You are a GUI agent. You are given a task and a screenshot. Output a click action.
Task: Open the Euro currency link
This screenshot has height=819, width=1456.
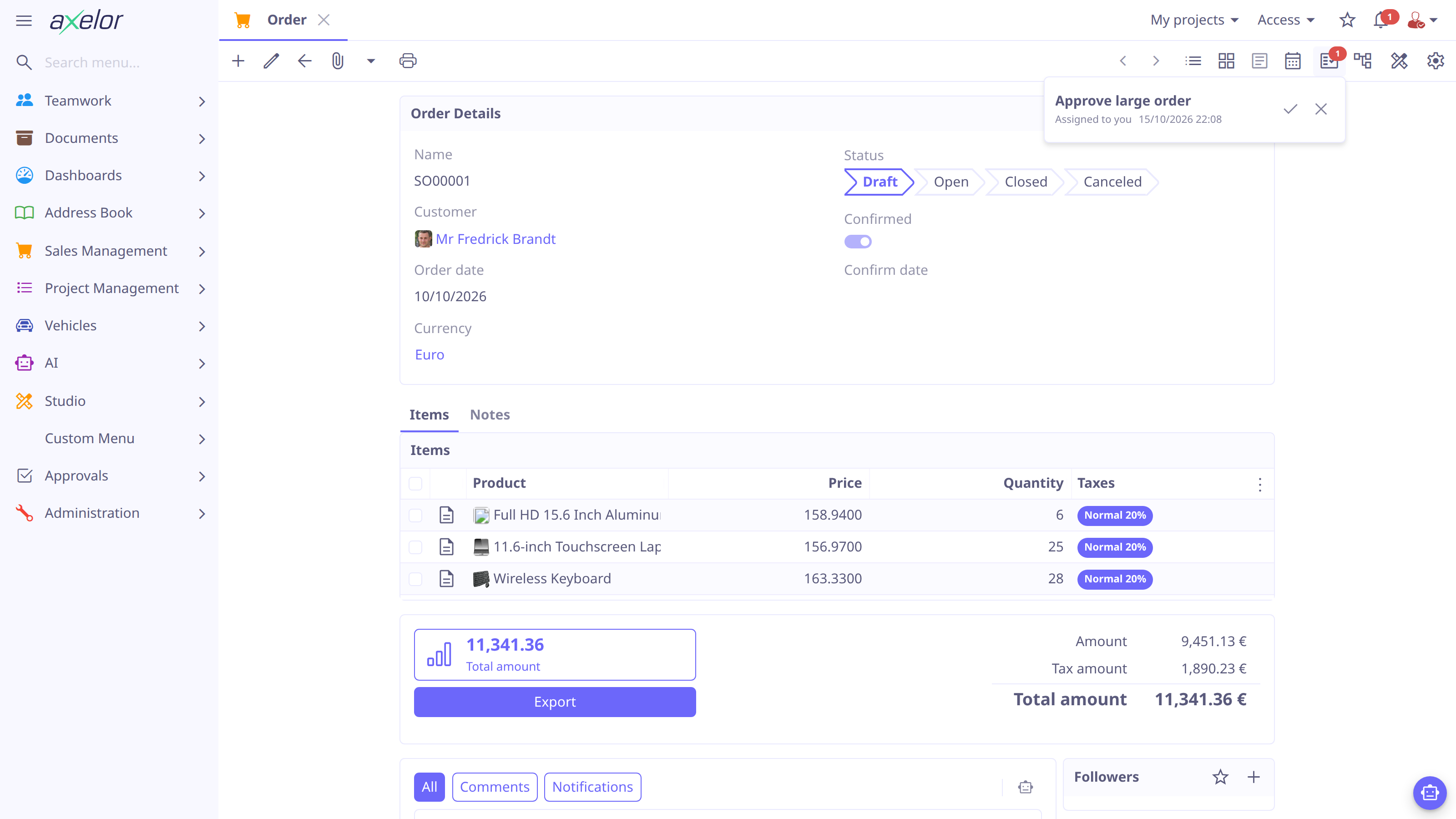[x=430, y=355]
